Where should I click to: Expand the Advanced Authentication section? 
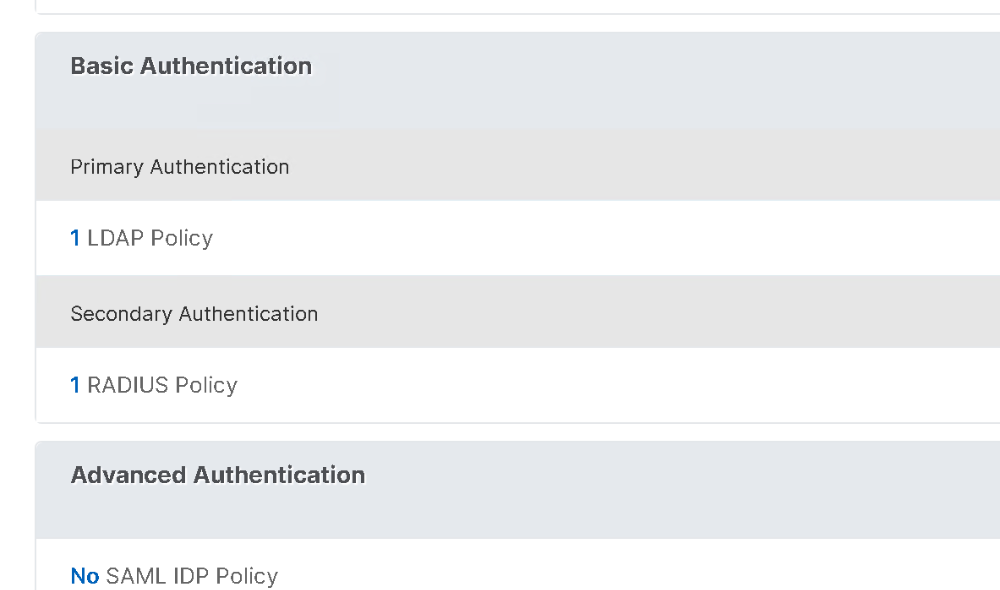tap(217, 475)
